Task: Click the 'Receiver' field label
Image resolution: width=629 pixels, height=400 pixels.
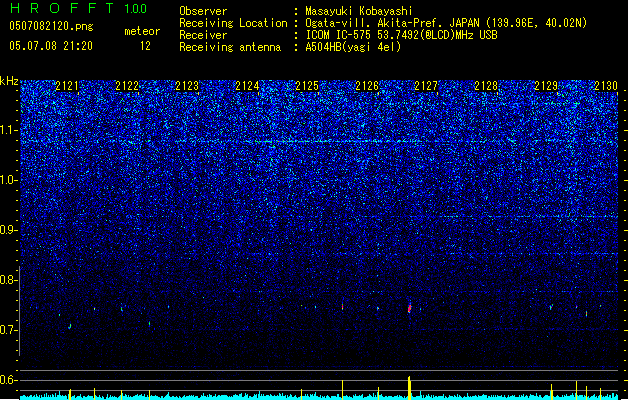Action: (203, 35)
